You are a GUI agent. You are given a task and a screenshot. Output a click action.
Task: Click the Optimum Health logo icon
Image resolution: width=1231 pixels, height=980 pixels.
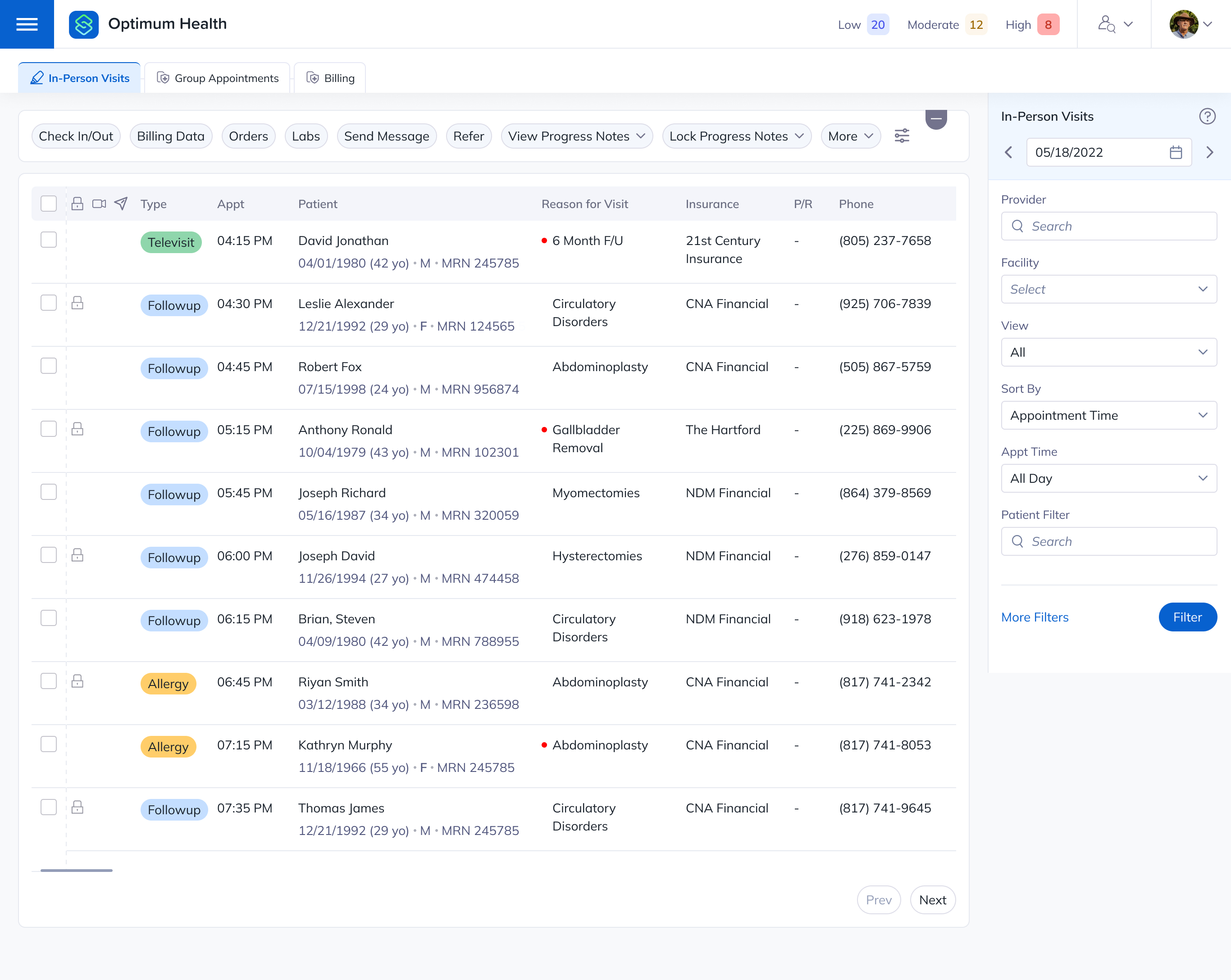[83, 24]
